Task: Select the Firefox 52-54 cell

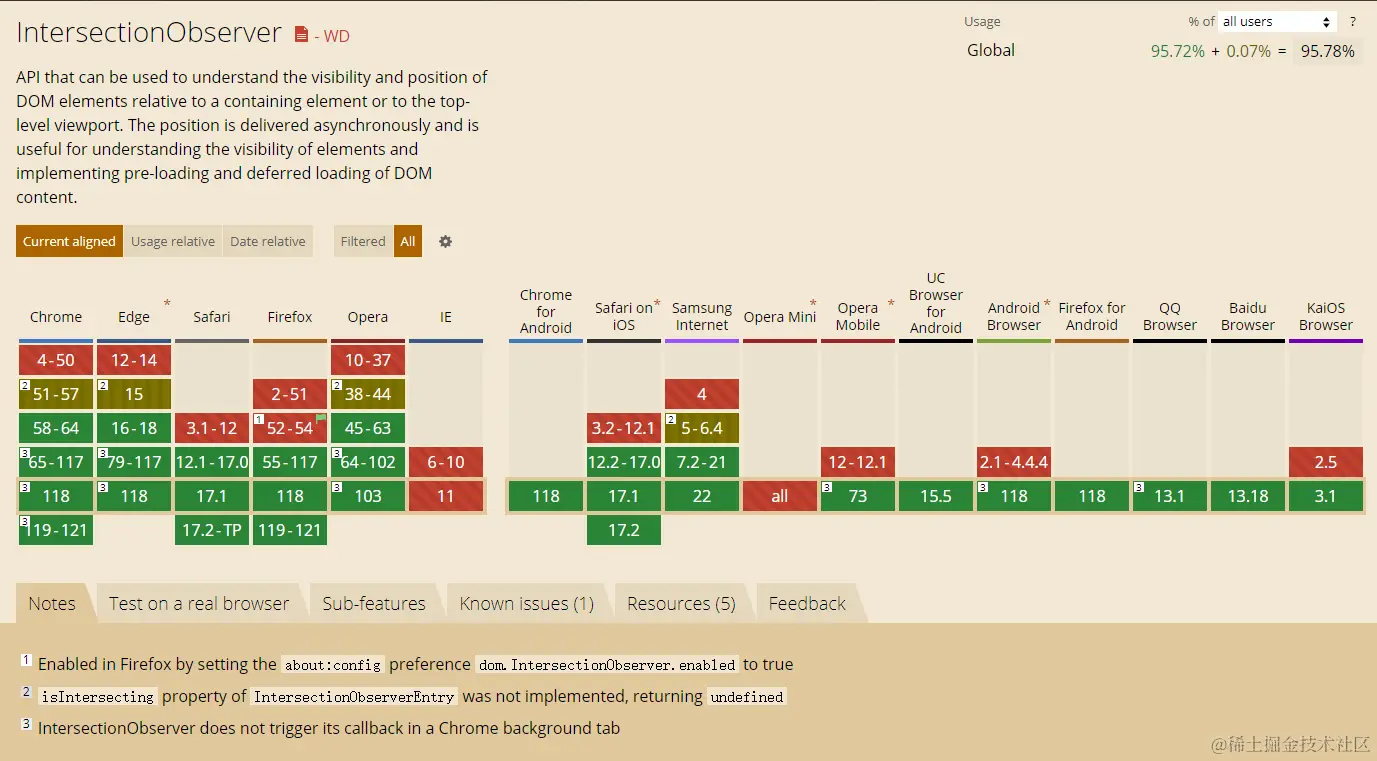Action: click(x=290, y=428)
